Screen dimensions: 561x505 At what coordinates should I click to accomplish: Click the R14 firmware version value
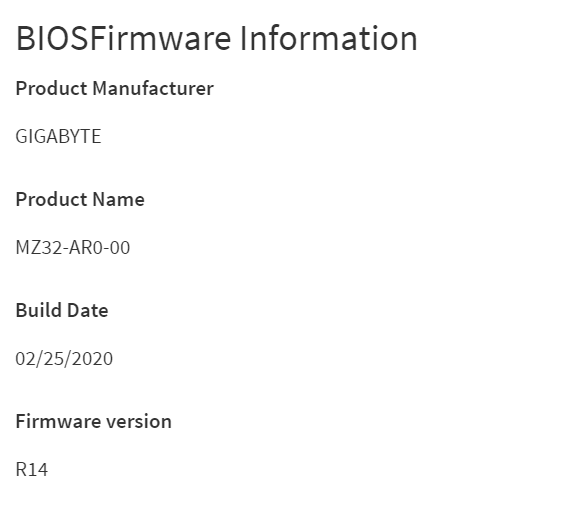tap(32, 469)
